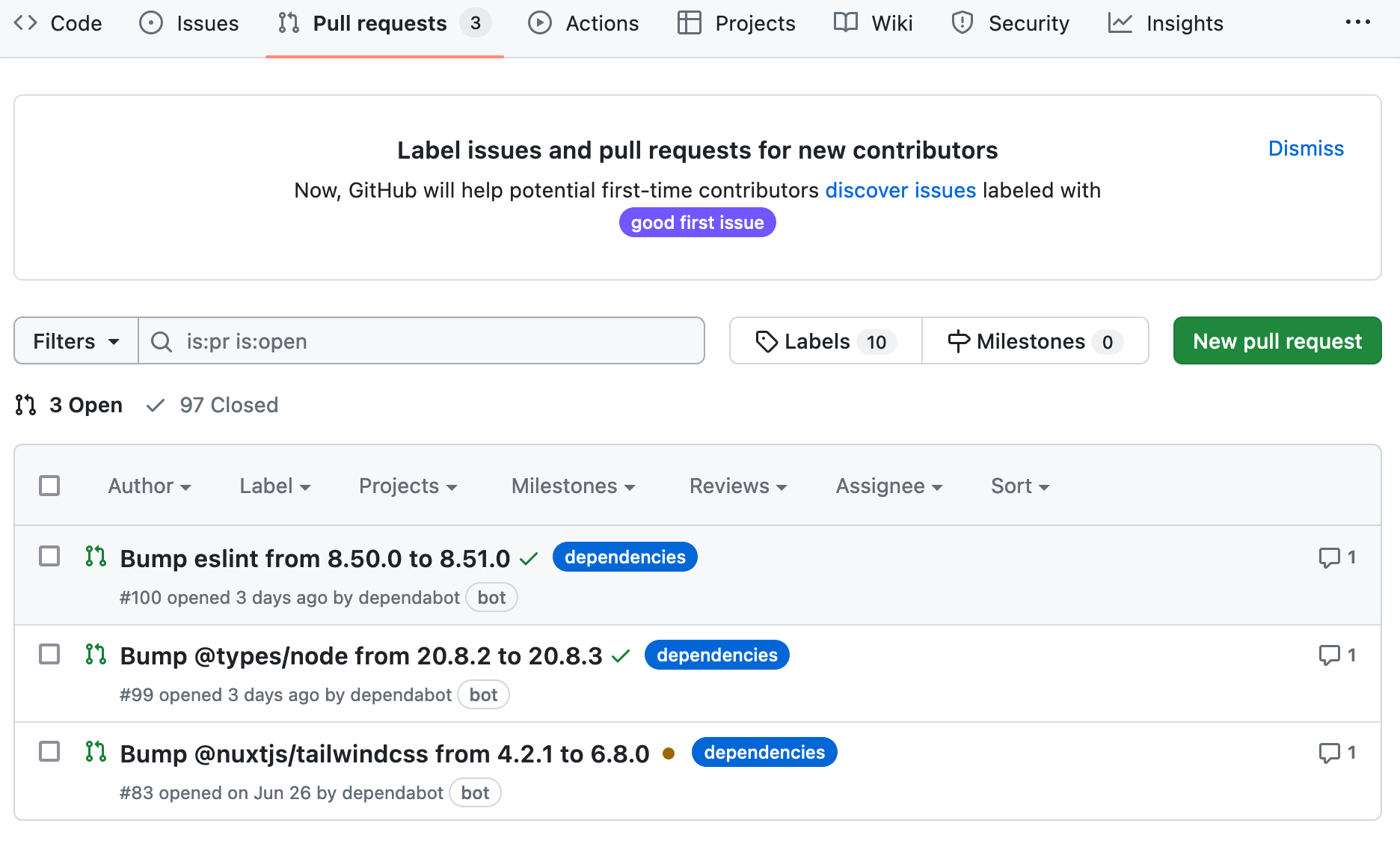Open the Milestones page button

point(1035,341)
